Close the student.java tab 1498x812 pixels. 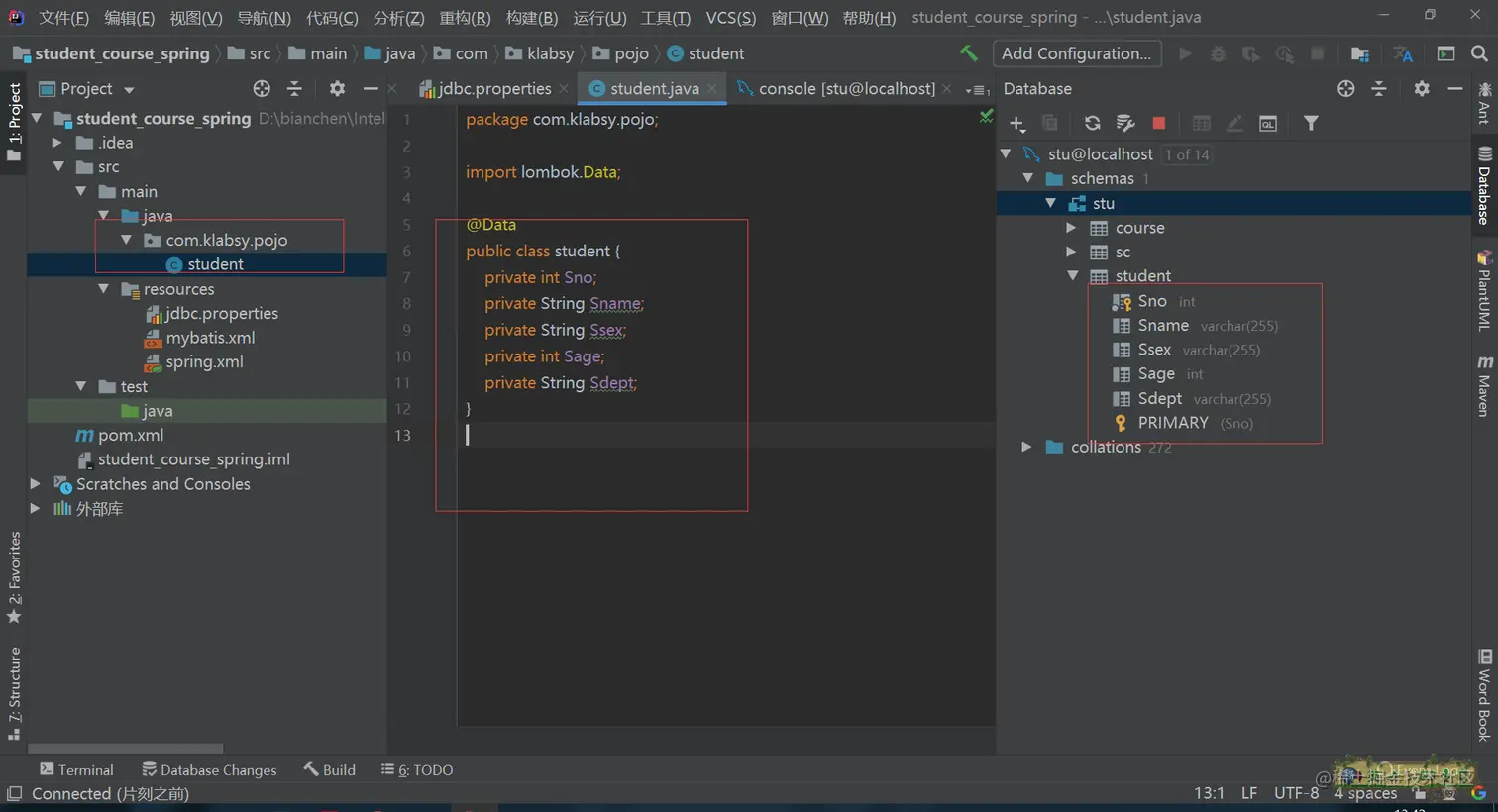(x=712, y=89)
